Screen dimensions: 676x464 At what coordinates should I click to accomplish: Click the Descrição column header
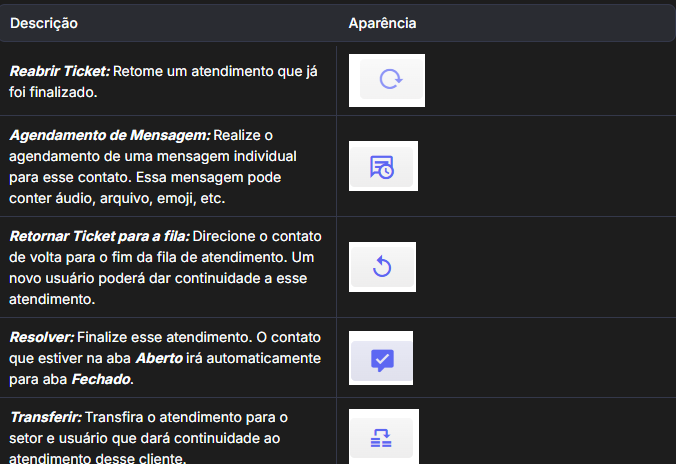coord(44,22)
